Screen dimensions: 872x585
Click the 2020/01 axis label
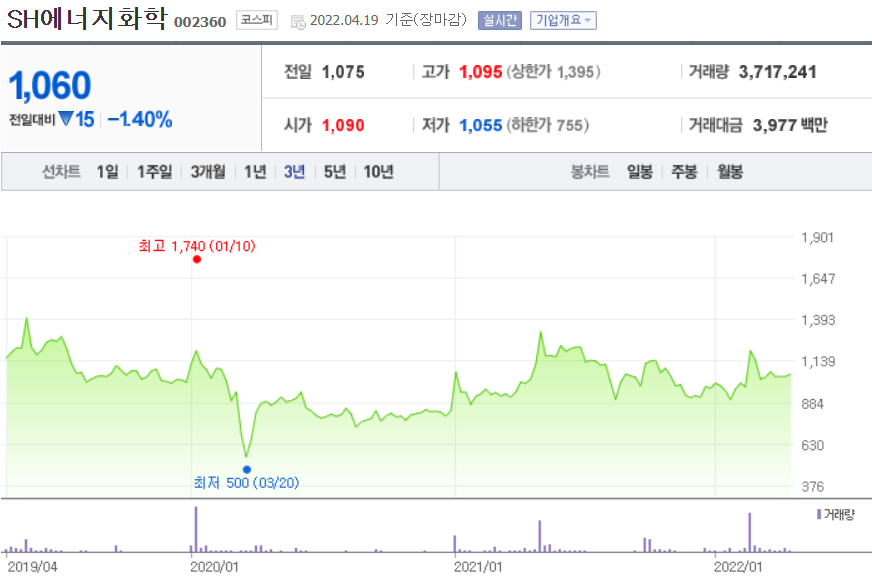click(214, 567)
